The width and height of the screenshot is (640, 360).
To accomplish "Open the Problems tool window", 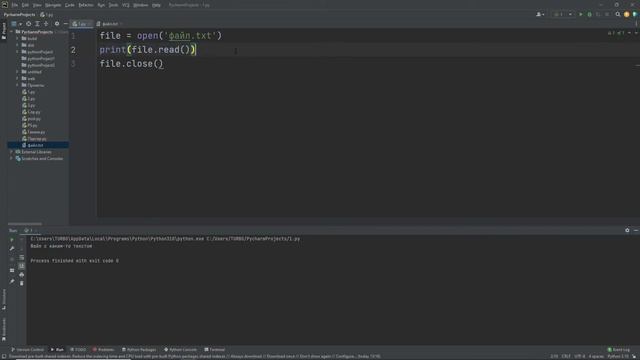I will coord(103,350).
